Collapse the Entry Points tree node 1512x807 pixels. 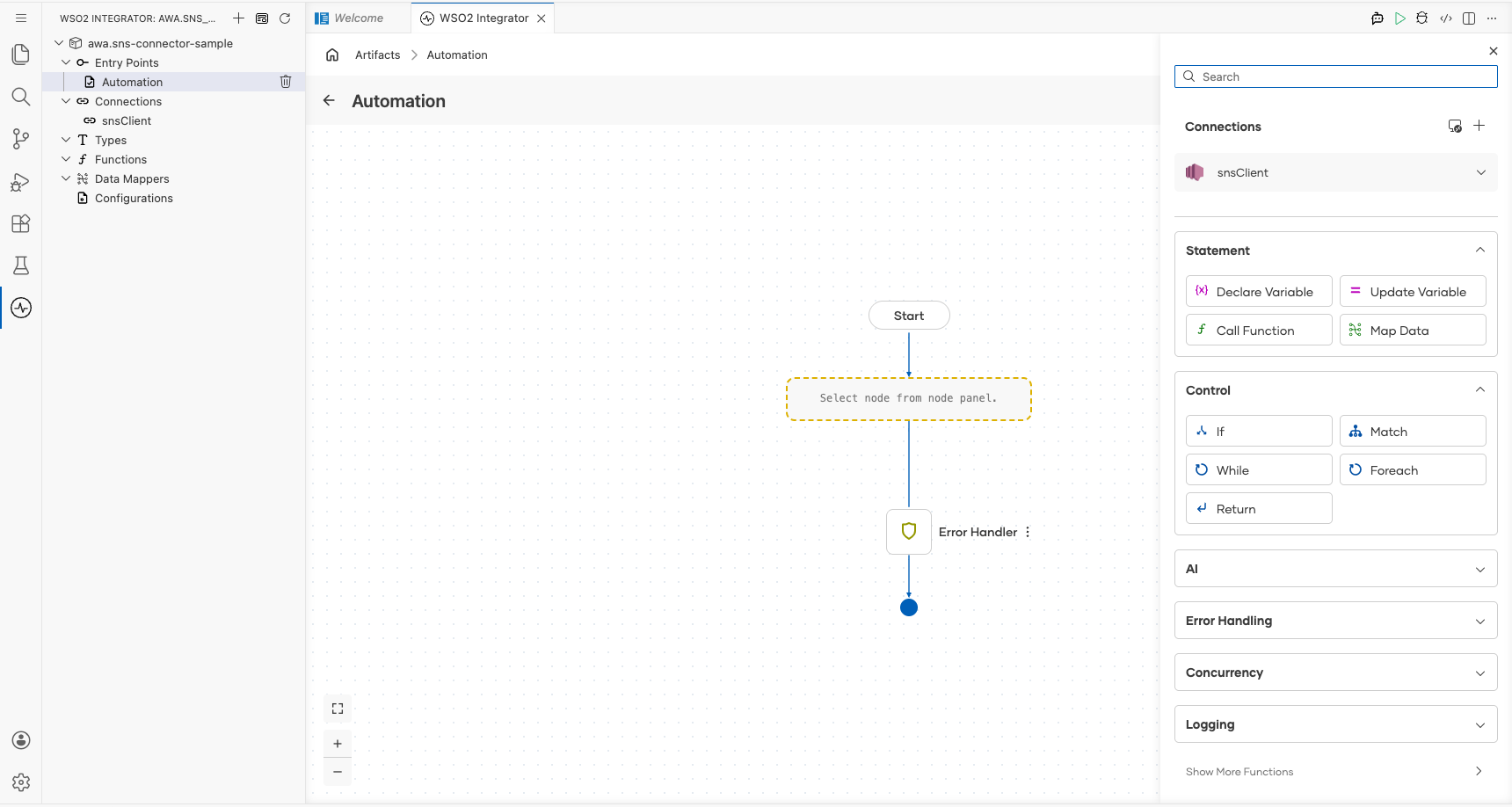(66, 62)
